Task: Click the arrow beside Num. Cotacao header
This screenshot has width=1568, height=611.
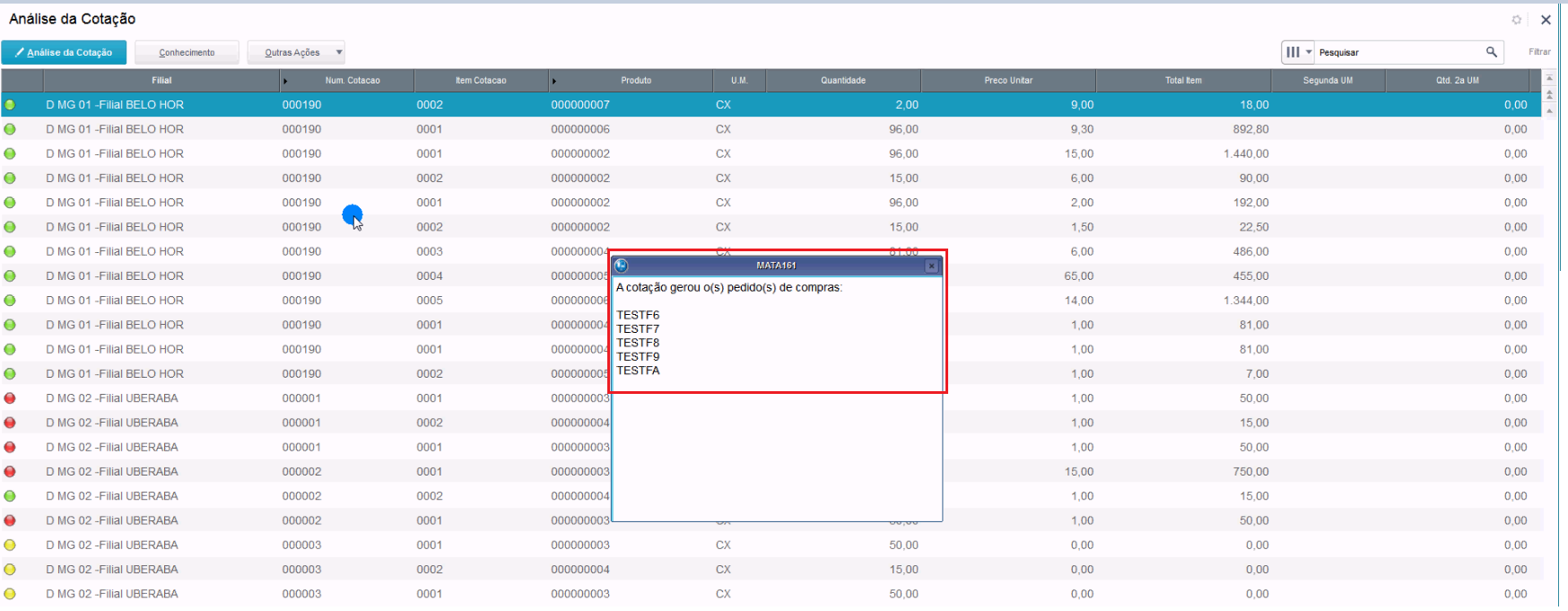Action: [x=285, y=81]
